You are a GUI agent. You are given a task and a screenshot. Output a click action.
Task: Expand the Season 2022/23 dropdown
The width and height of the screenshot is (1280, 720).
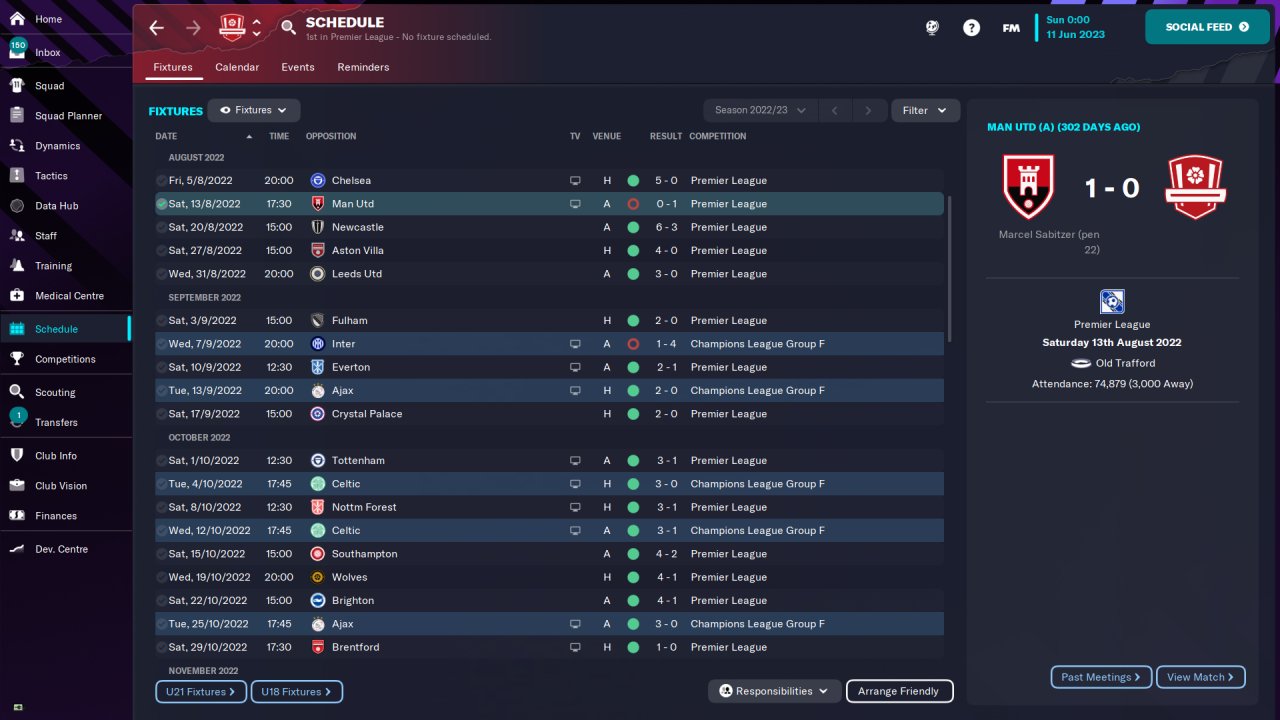click(760, 110)
